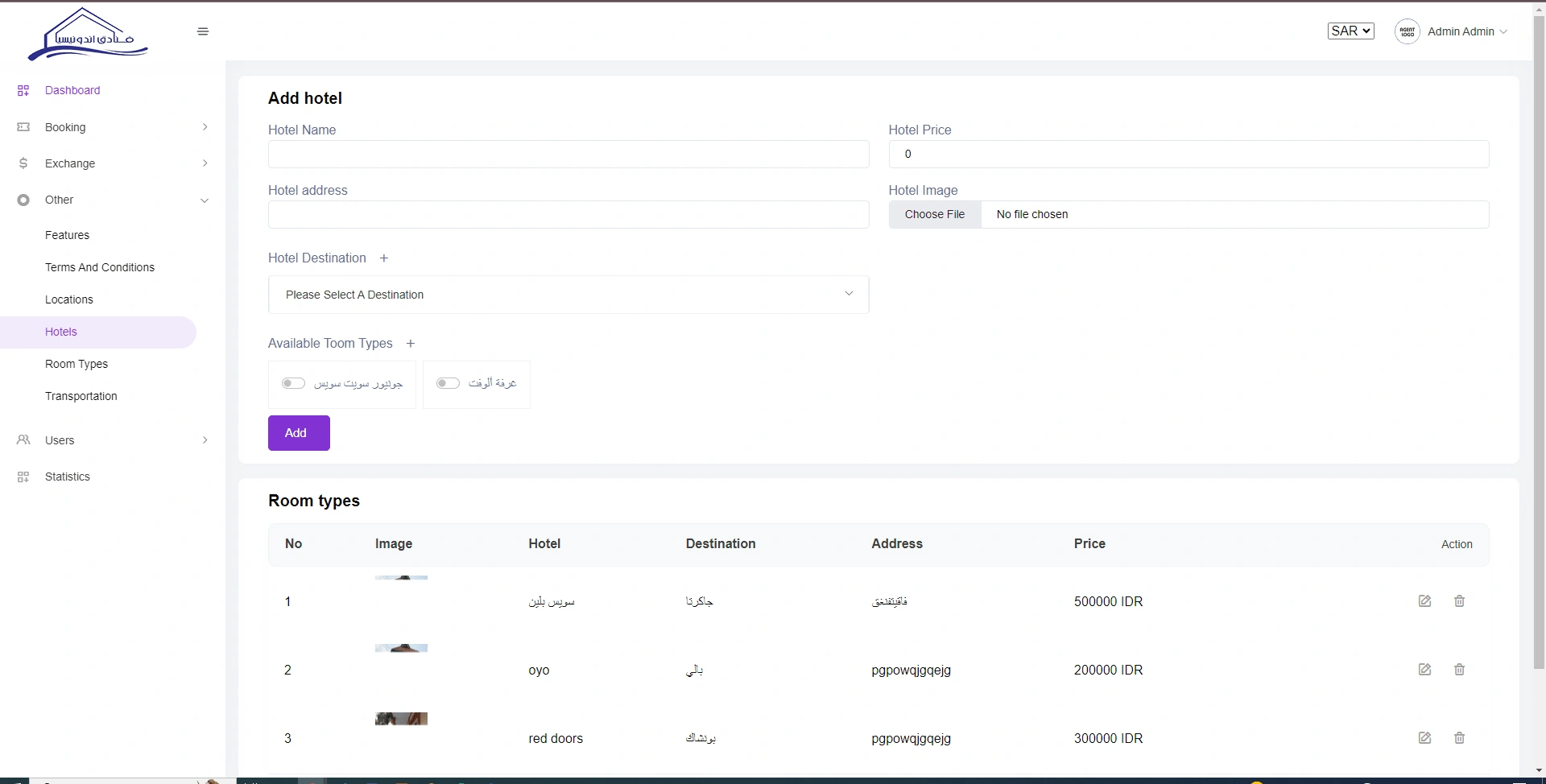Click the Exchange dollar icon
Screen dimensions: 1546x784
point(23,163)
